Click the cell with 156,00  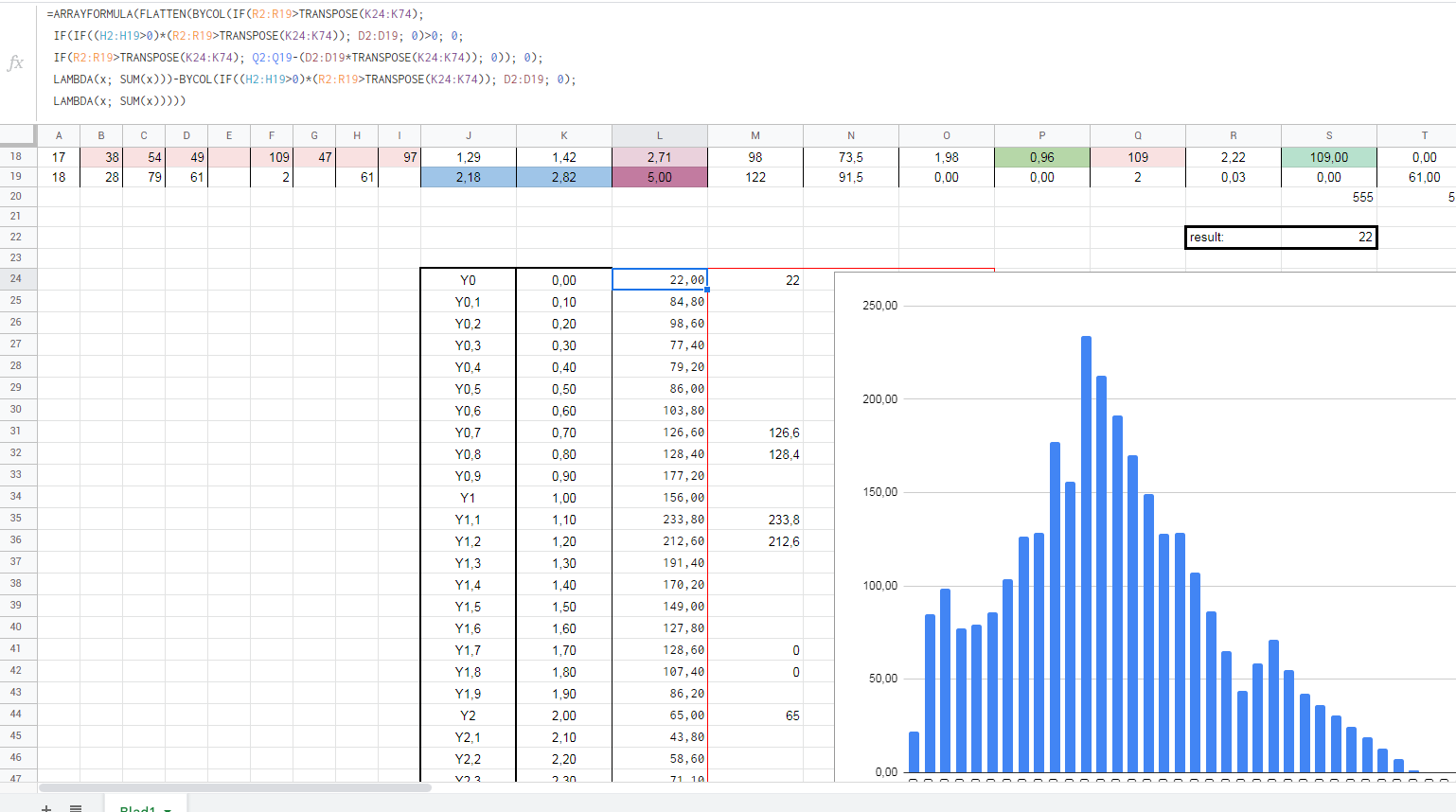660,498
